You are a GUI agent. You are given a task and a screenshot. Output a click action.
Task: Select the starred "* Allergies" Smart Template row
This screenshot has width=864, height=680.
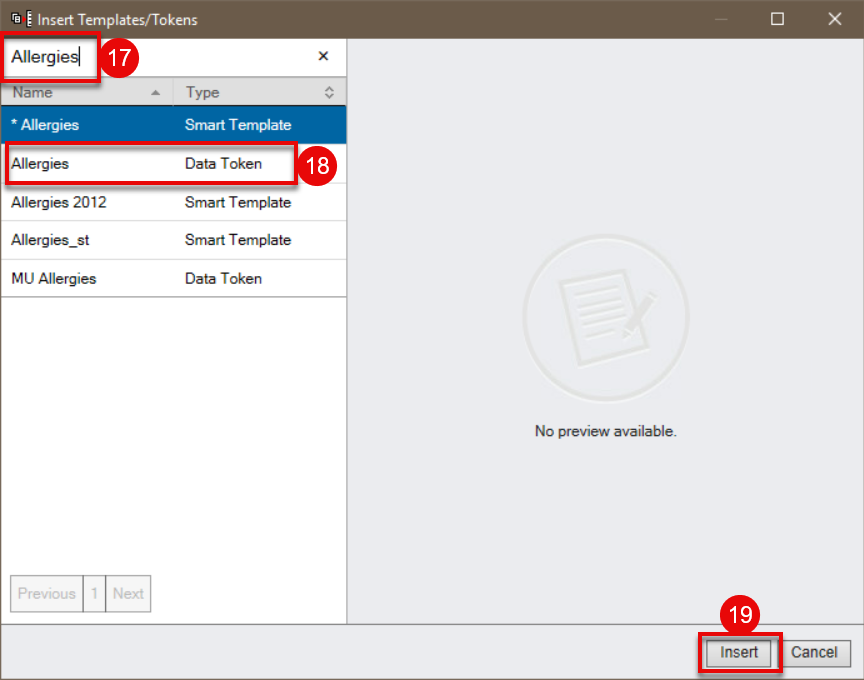click(x=173, y=125)
